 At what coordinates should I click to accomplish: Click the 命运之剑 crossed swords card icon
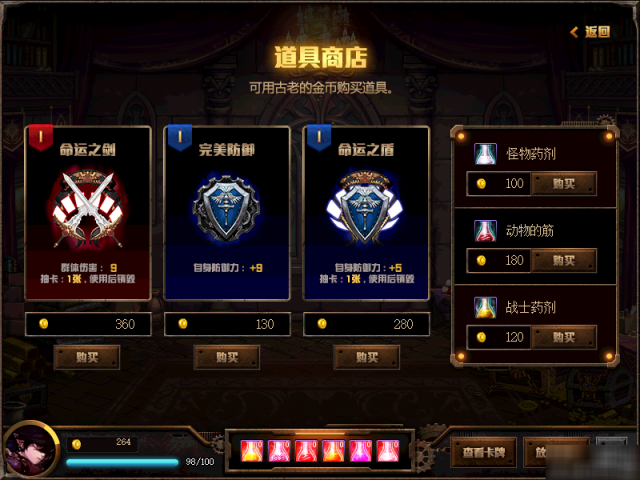pos(88,208)
